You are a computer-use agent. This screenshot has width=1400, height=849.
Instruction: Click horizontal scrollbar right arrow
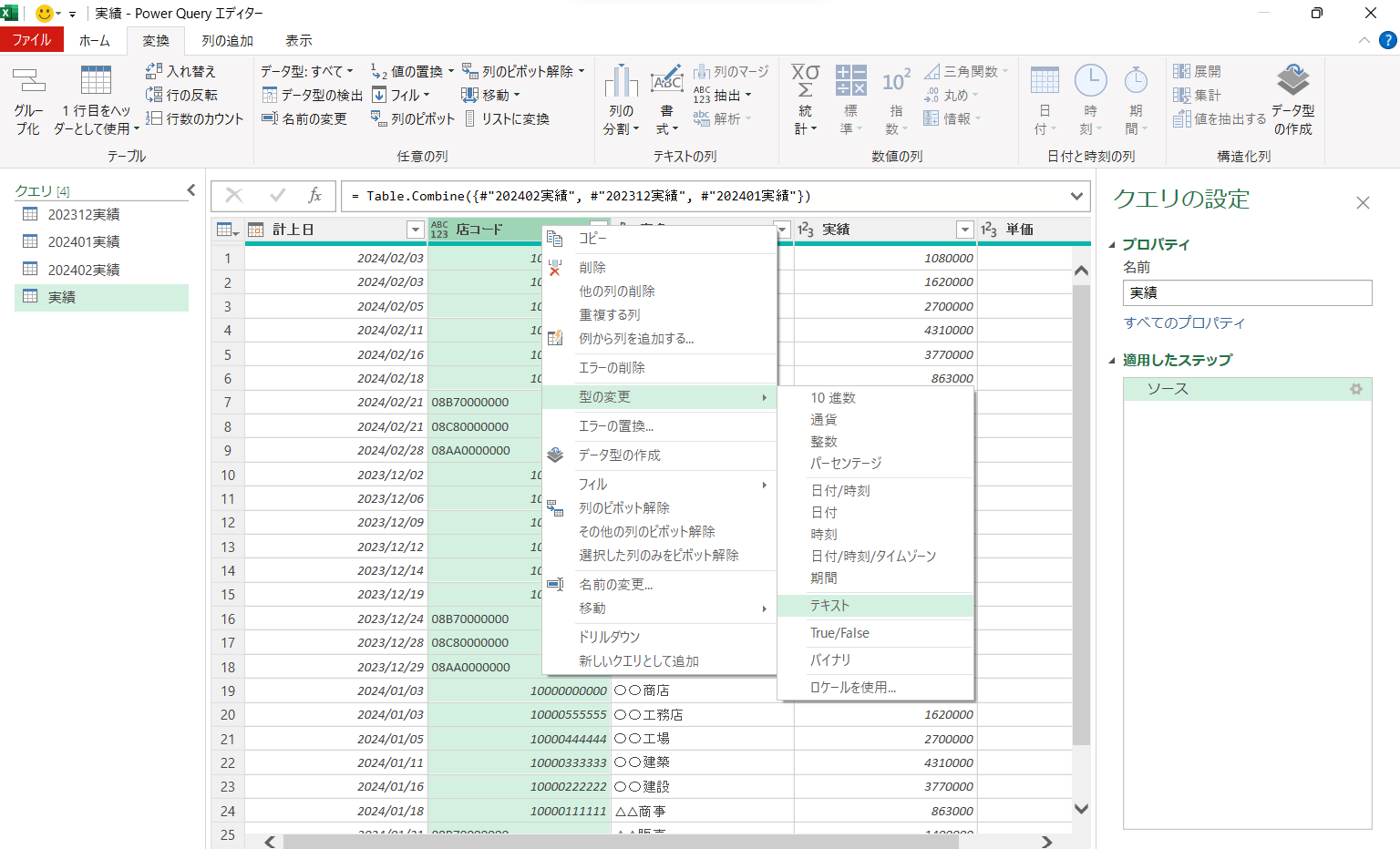(x=1046, y=842)
